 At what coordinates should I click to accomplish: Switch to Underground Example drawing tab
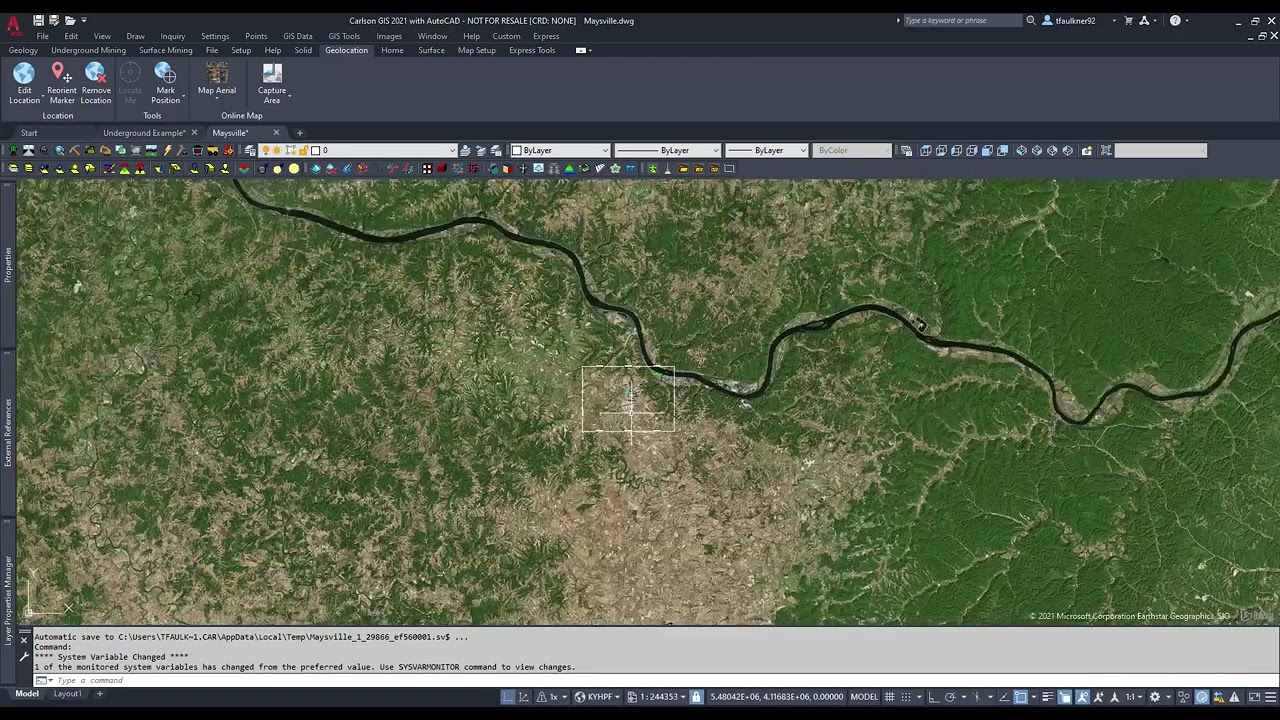143,133
